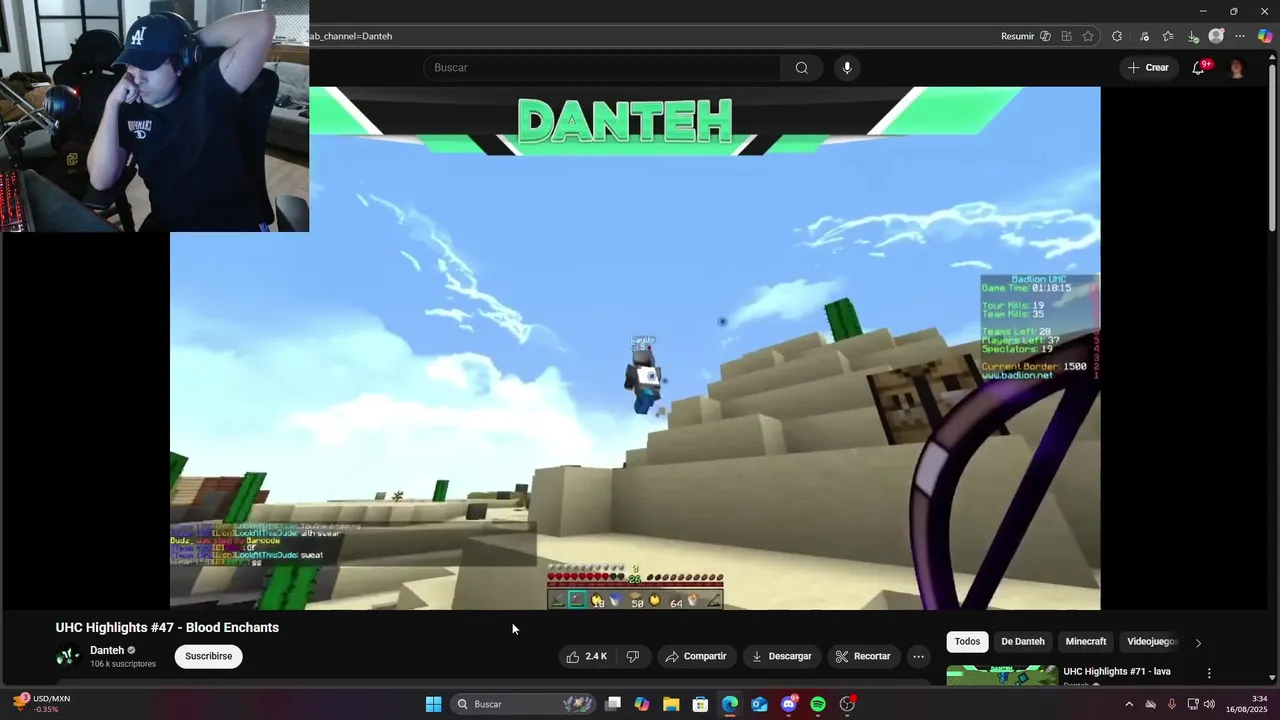Activate voice search microphone on YouTube
Viewport: 1280px width, 720px height.
[x=847, y=68]
